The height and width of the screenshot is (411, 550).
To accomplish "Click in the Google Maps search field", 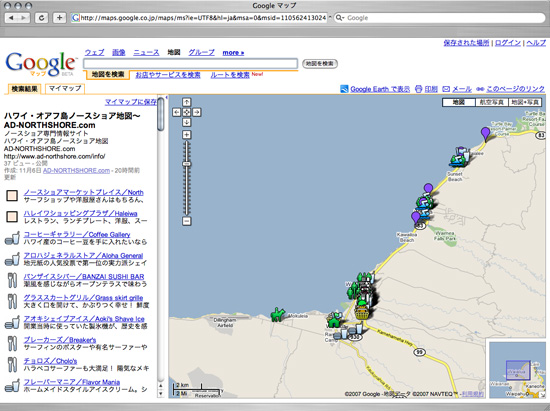I will [190, 63].
